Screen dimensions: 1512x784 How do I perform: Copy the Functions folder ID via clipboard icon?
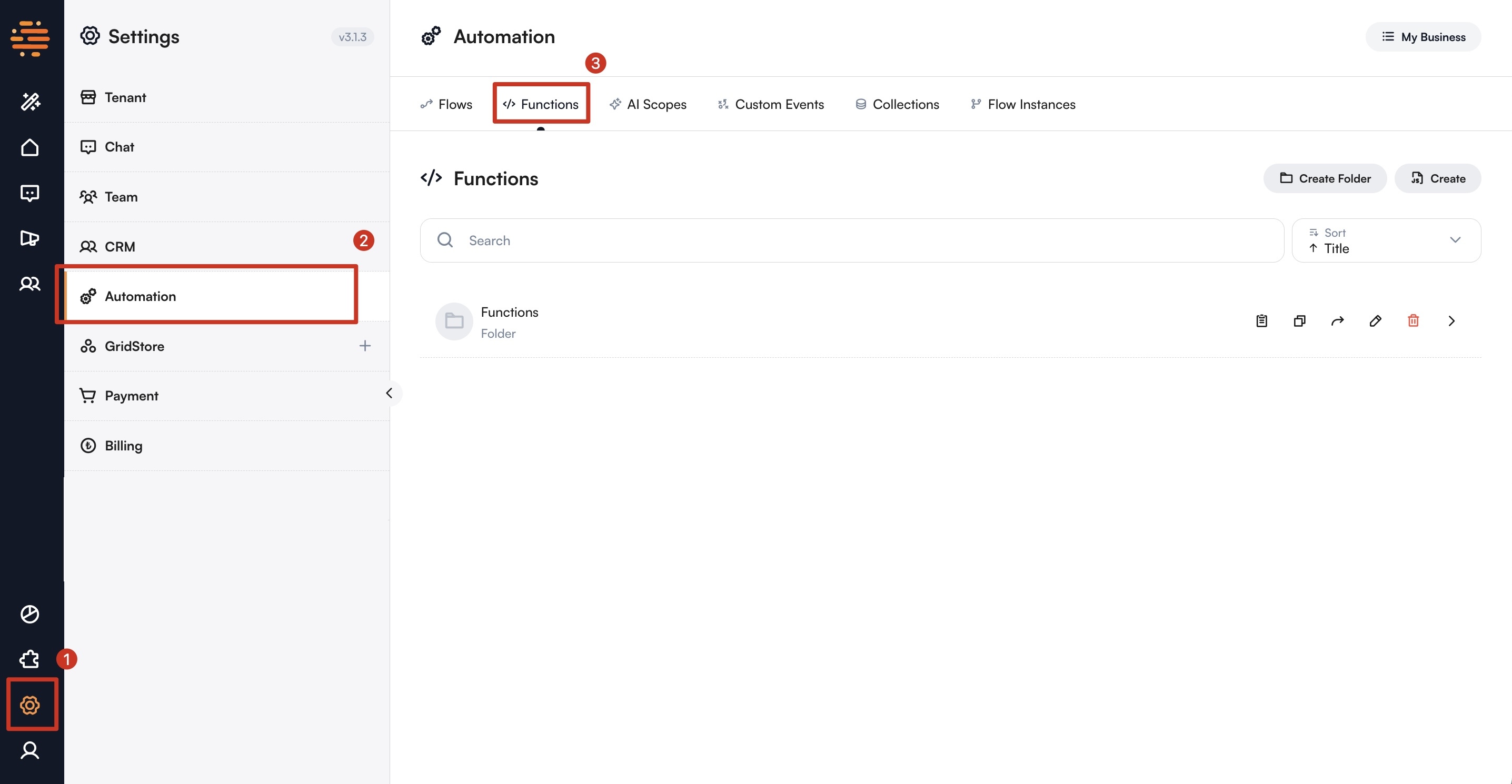pyautogui.click(x=1261, y=321)
